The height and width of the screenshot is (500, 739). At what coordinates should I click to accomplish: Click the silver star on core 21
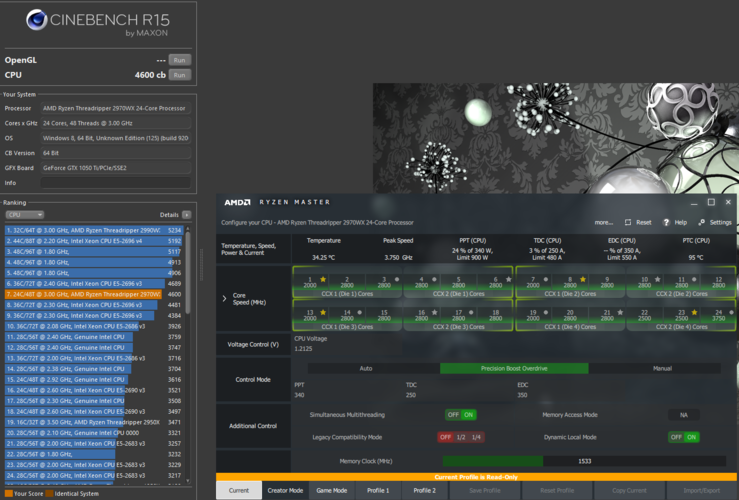(620, 312)
